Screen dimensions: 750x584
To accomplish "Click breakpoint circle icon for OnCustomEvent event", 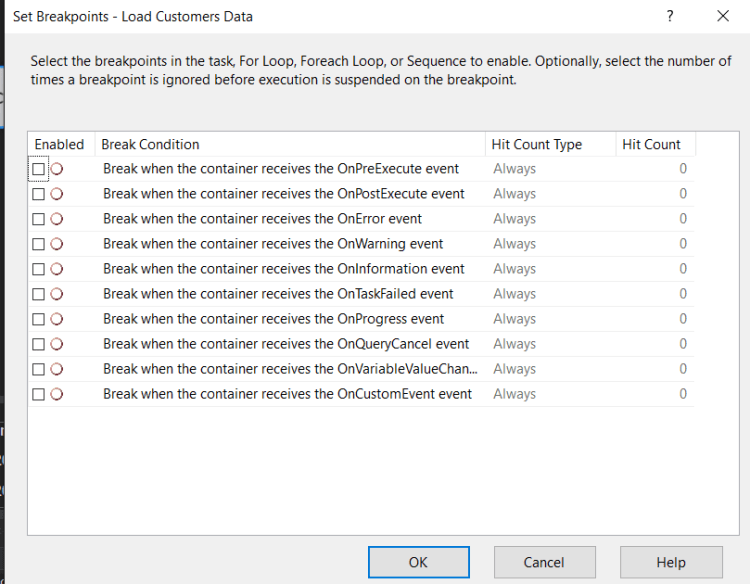I will 57,394.
